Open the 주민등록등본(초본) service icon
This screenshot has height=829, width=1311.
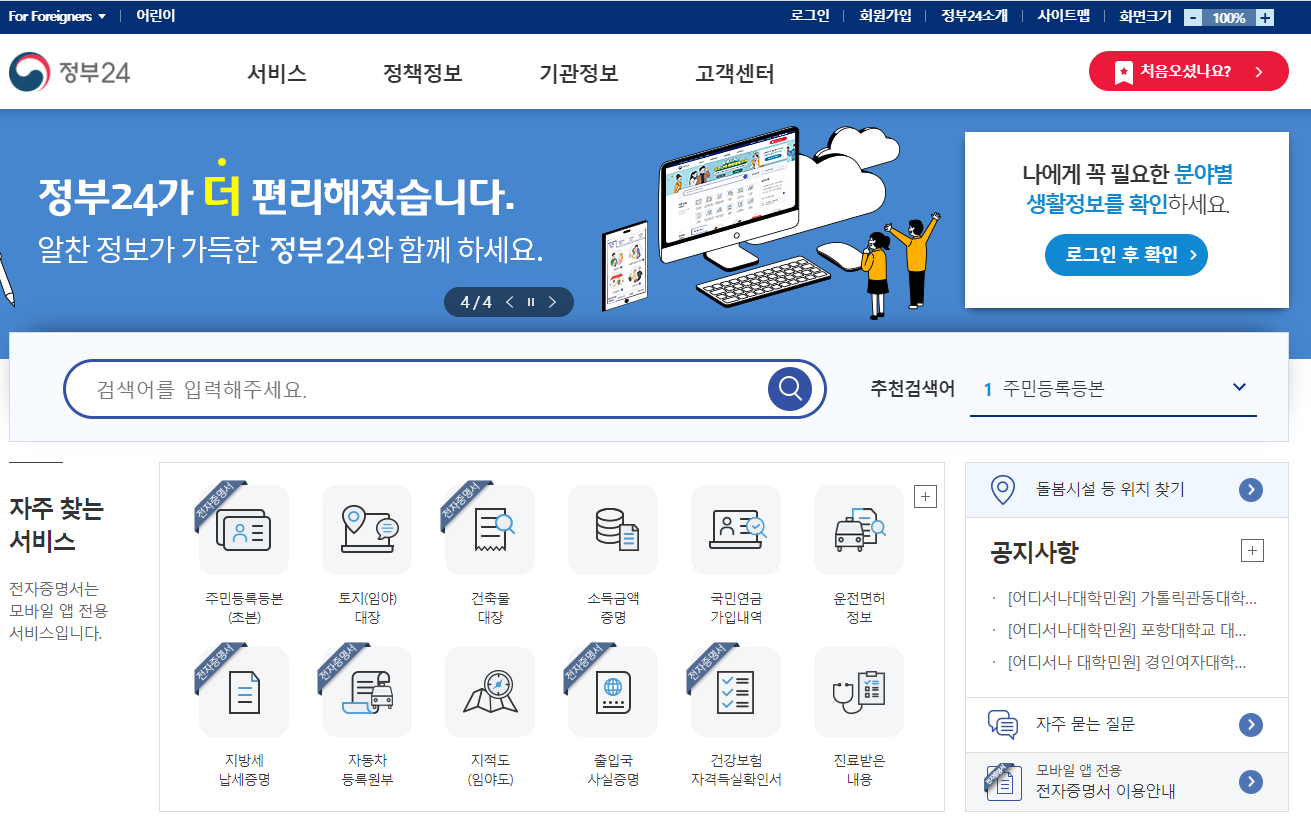[x=244, y=530]
